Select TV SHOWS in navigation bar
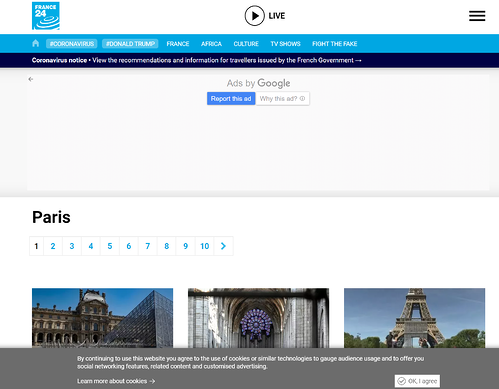499x389 pixels. tap(285, 44)
